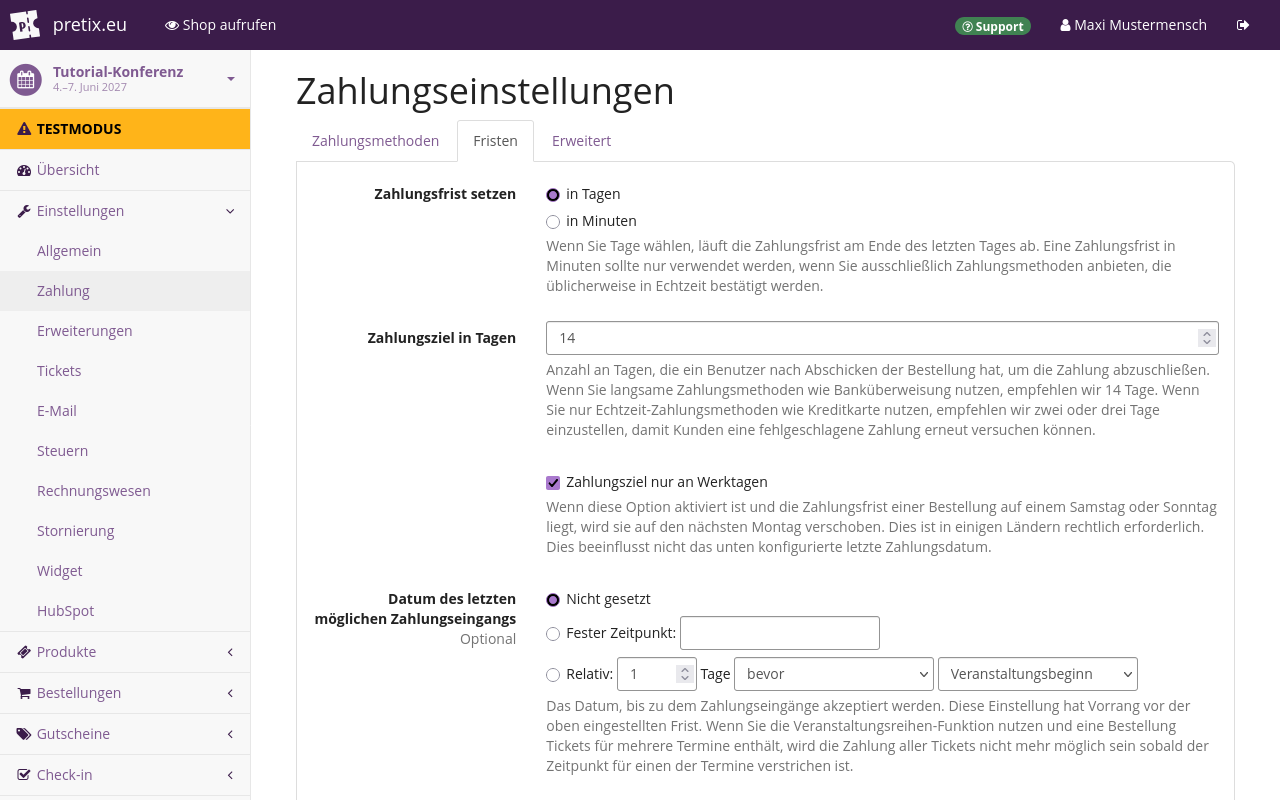Viewport: 1280px width, 800px height.
Task: Expand the Bestellungen submenu chevron
Action: tap(230, 693)
